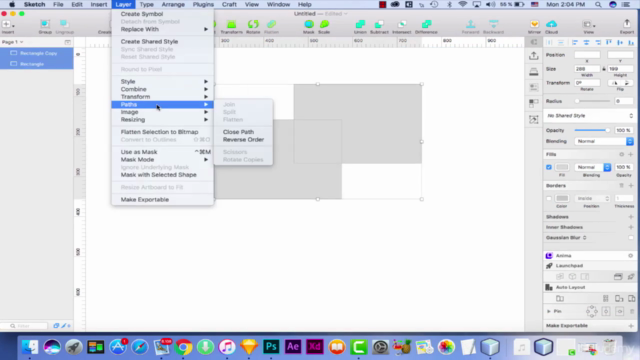Add a new inner shadow
This screenshot has width=640, height=360.
pyautogui.click(x=631, y=227)
